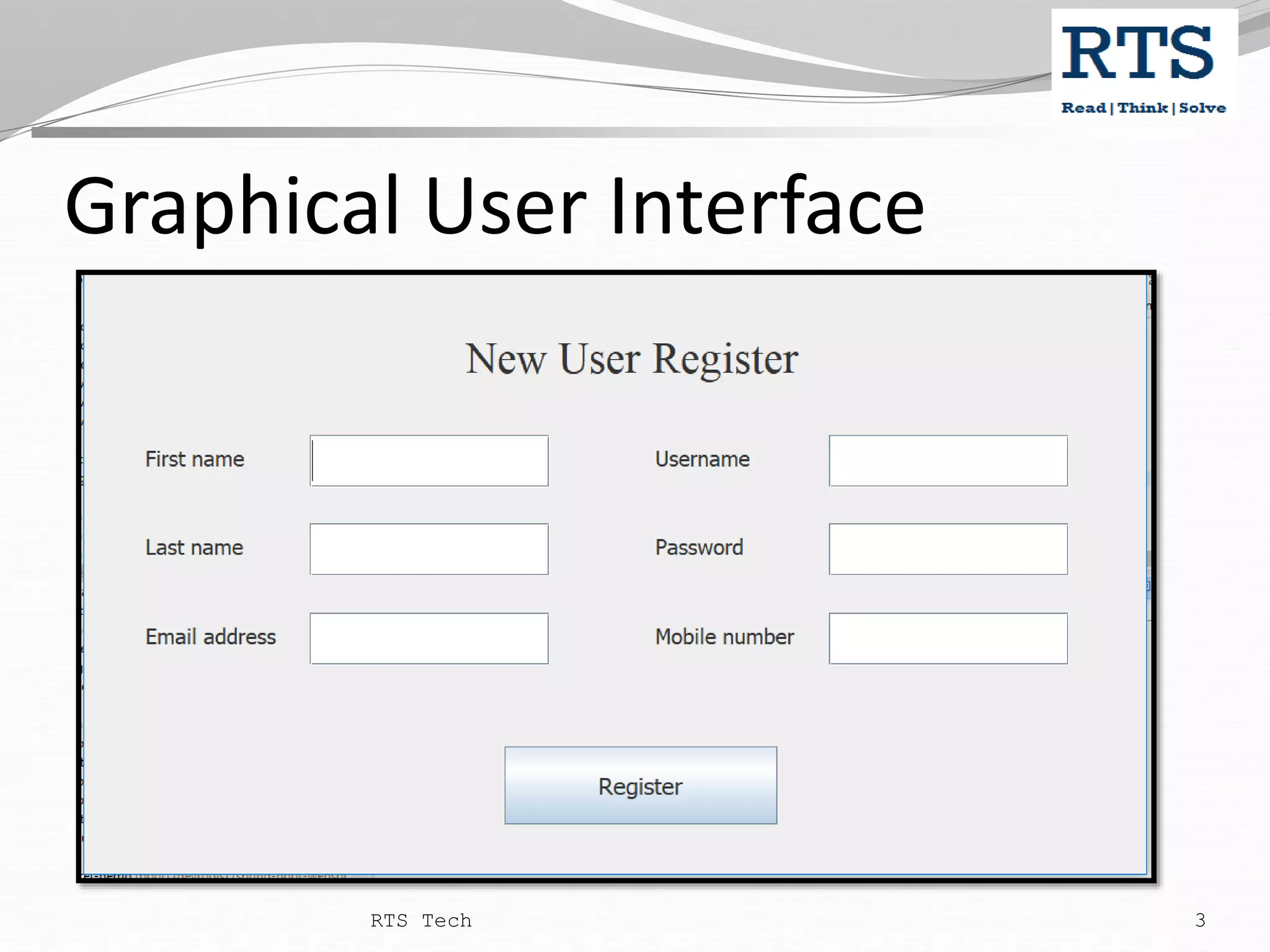Focus the Last name input box
The image size is (1270, 952).
[429, 549]
